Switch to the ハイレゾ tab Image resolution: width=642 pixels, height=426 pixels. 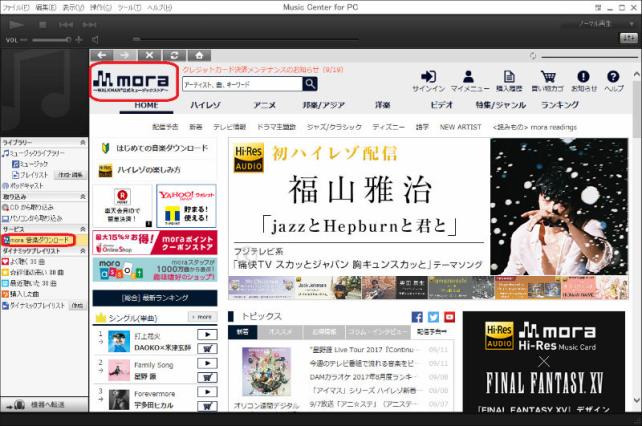click(205, 105)
